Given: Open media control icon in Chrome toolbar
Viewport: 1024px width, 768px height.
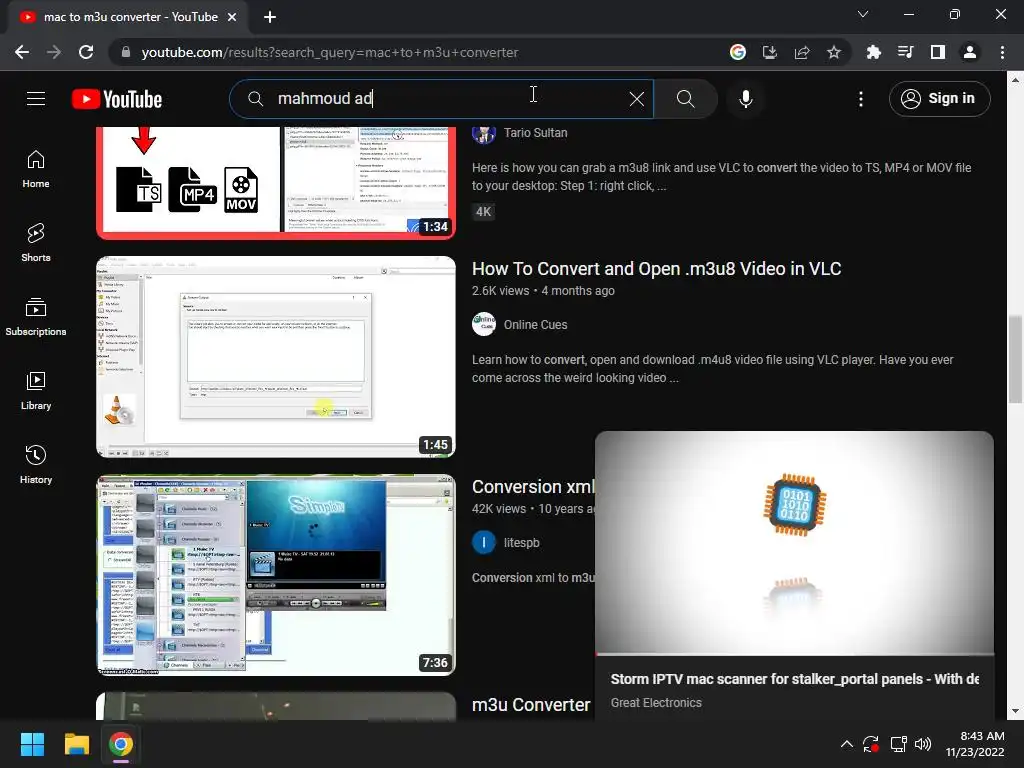Looking at the screenshot, I should (905, 52).
